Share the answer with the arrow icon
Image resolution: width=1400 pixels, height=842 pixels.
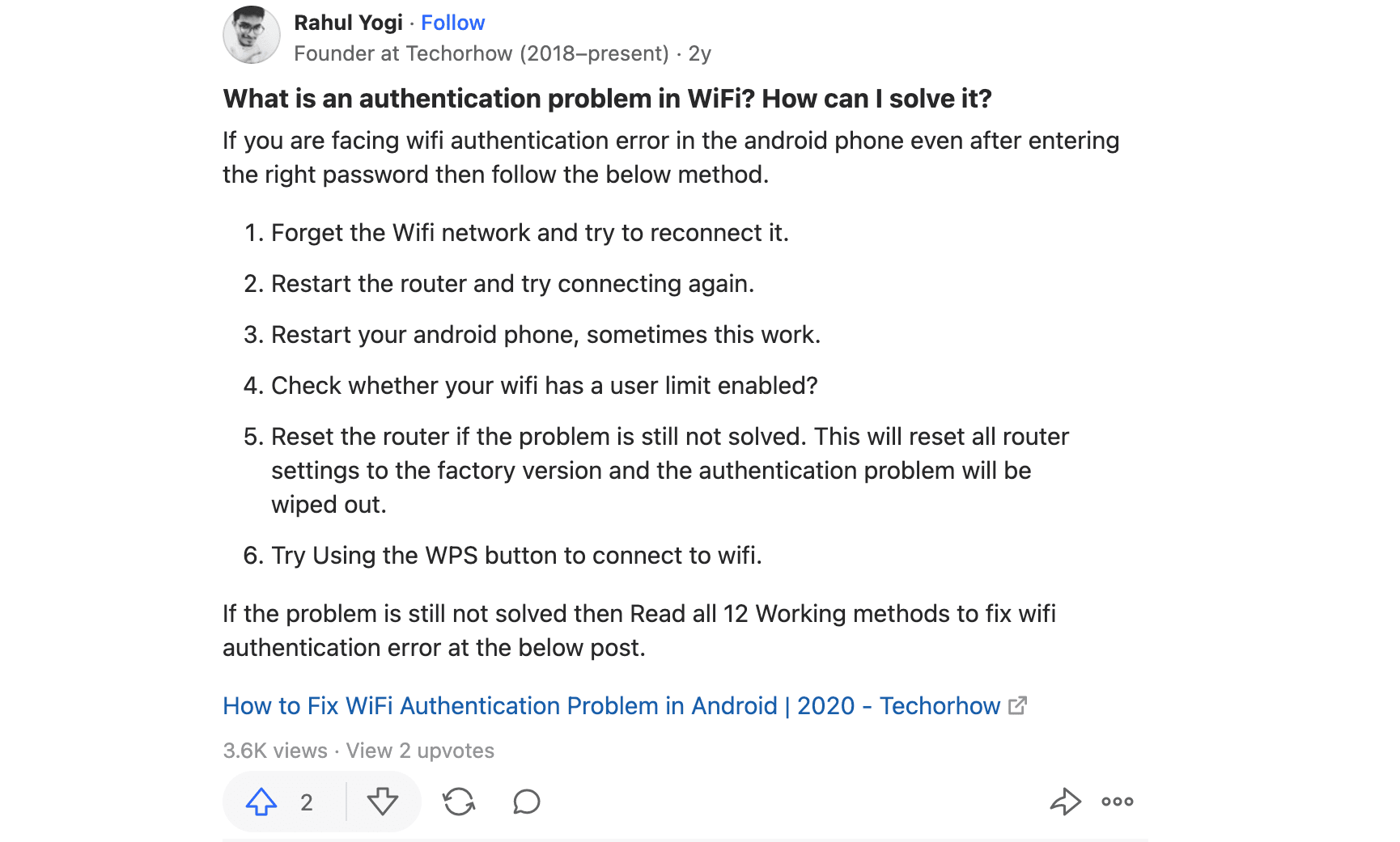[1065, 802]
